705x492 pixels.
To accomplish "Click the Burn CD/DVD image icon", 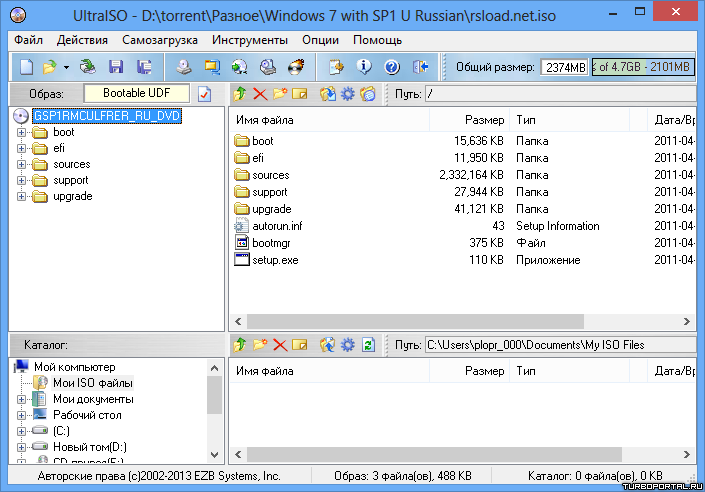I will click(296, 67).
